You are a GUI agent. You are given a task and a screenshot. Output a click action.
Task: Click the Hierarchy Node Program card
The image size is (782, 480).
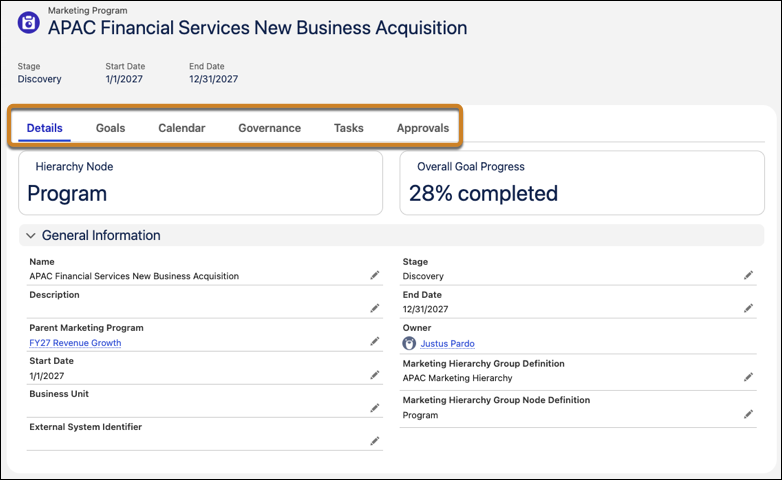pyautogui.click(x=200, y=183)
